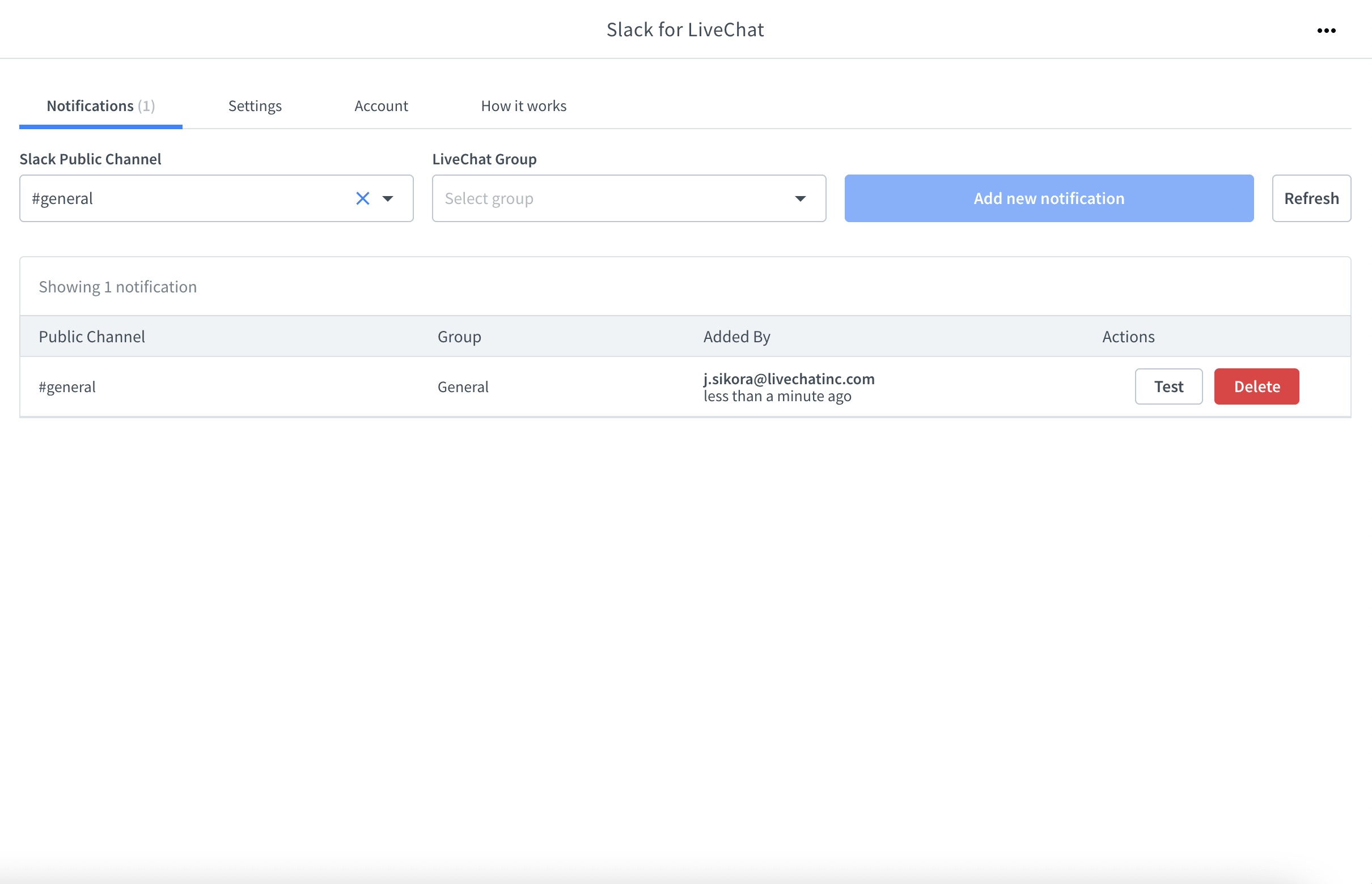Click the less than a minute ago timestamp
Image resolution: width=1372 pixels, height=884 pixels.
click(777, 396)
